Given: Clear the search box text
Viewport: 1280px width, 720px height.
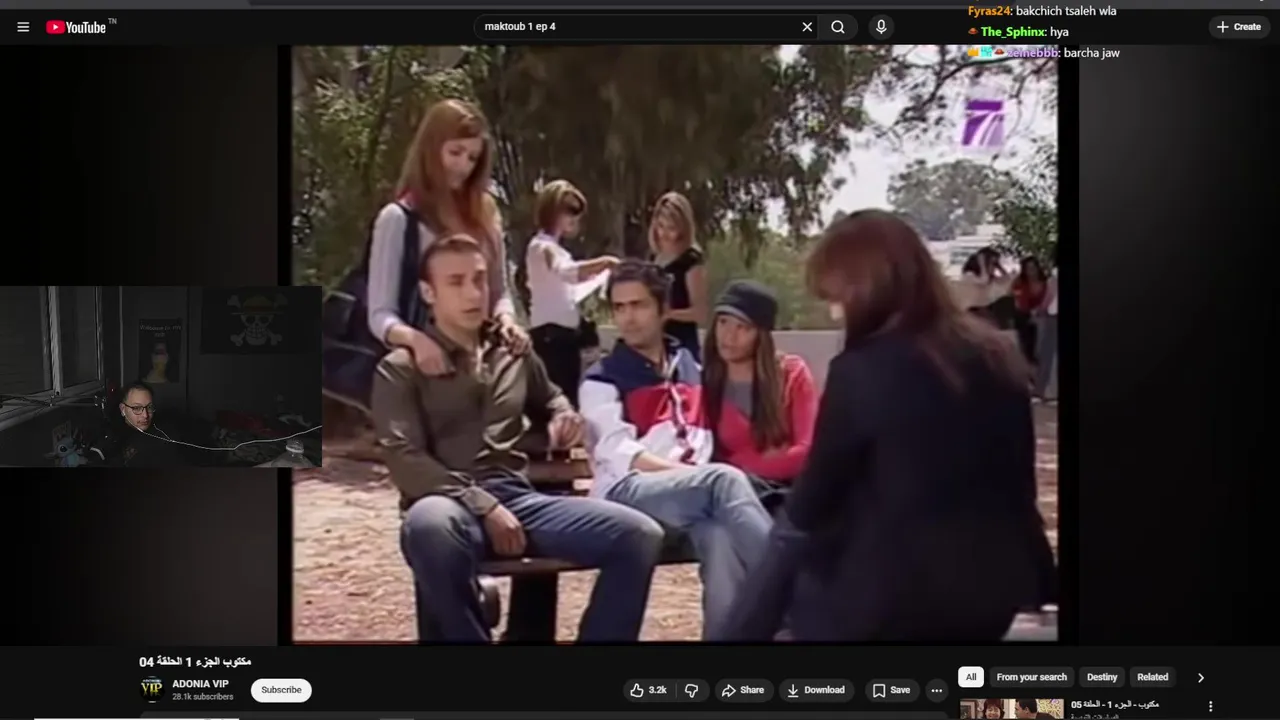Looking at the screenshot, I should [x=807, y=27].
